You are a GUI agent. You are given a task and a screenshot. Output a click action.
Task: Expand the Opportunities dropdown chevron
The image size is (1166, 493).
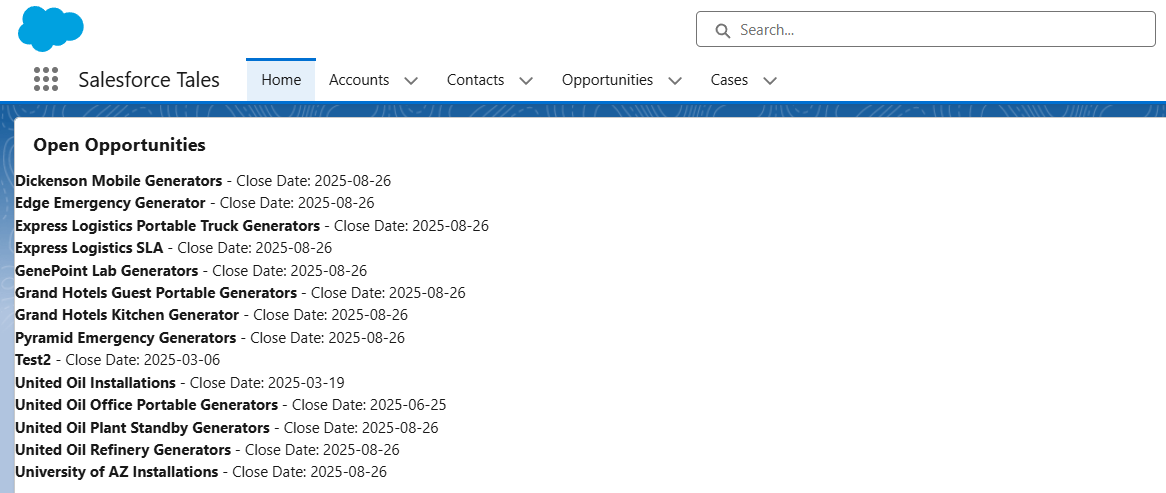pyautogui.click(x=675, y=80)
